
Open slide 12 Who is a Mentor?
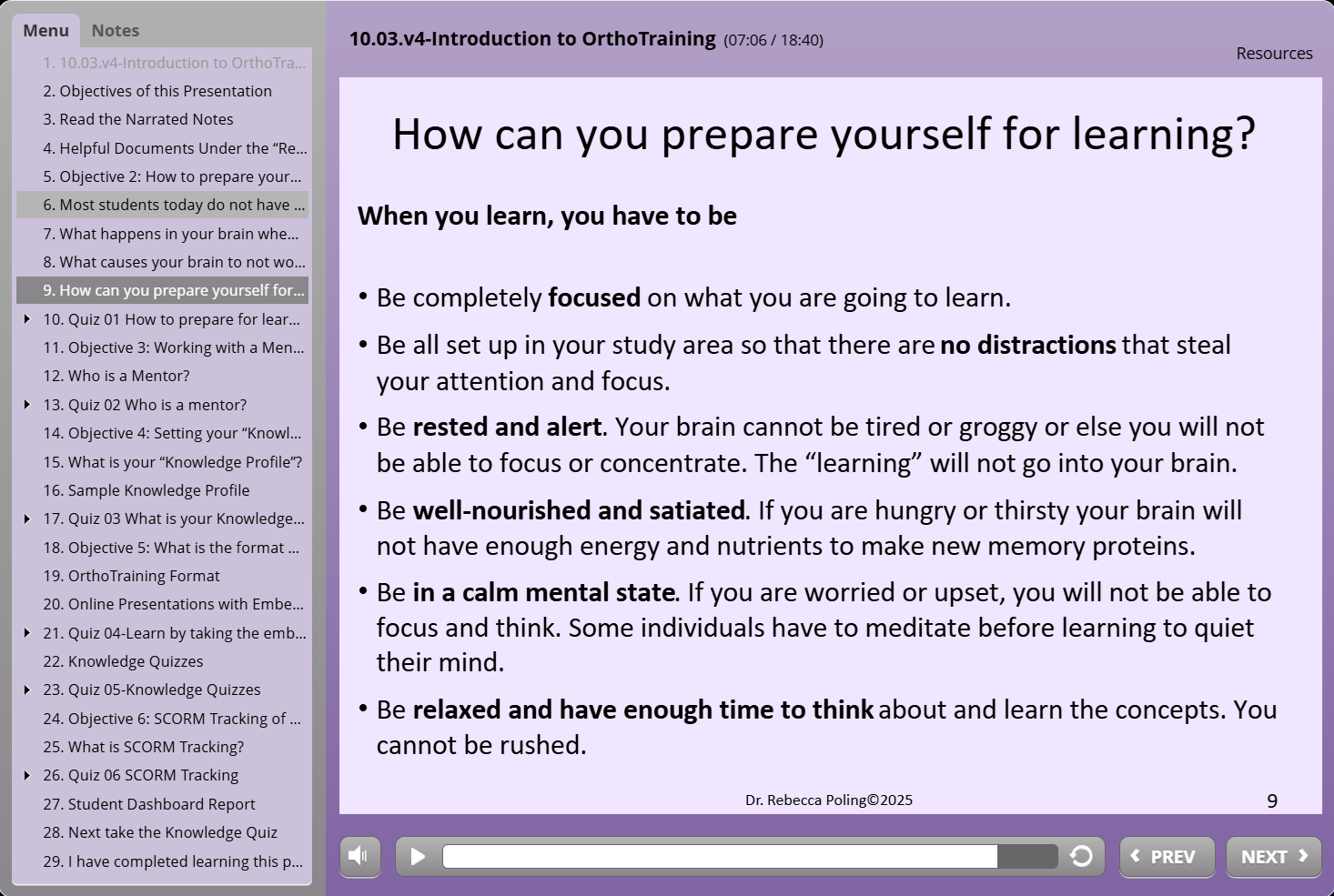tap(128, 376)
